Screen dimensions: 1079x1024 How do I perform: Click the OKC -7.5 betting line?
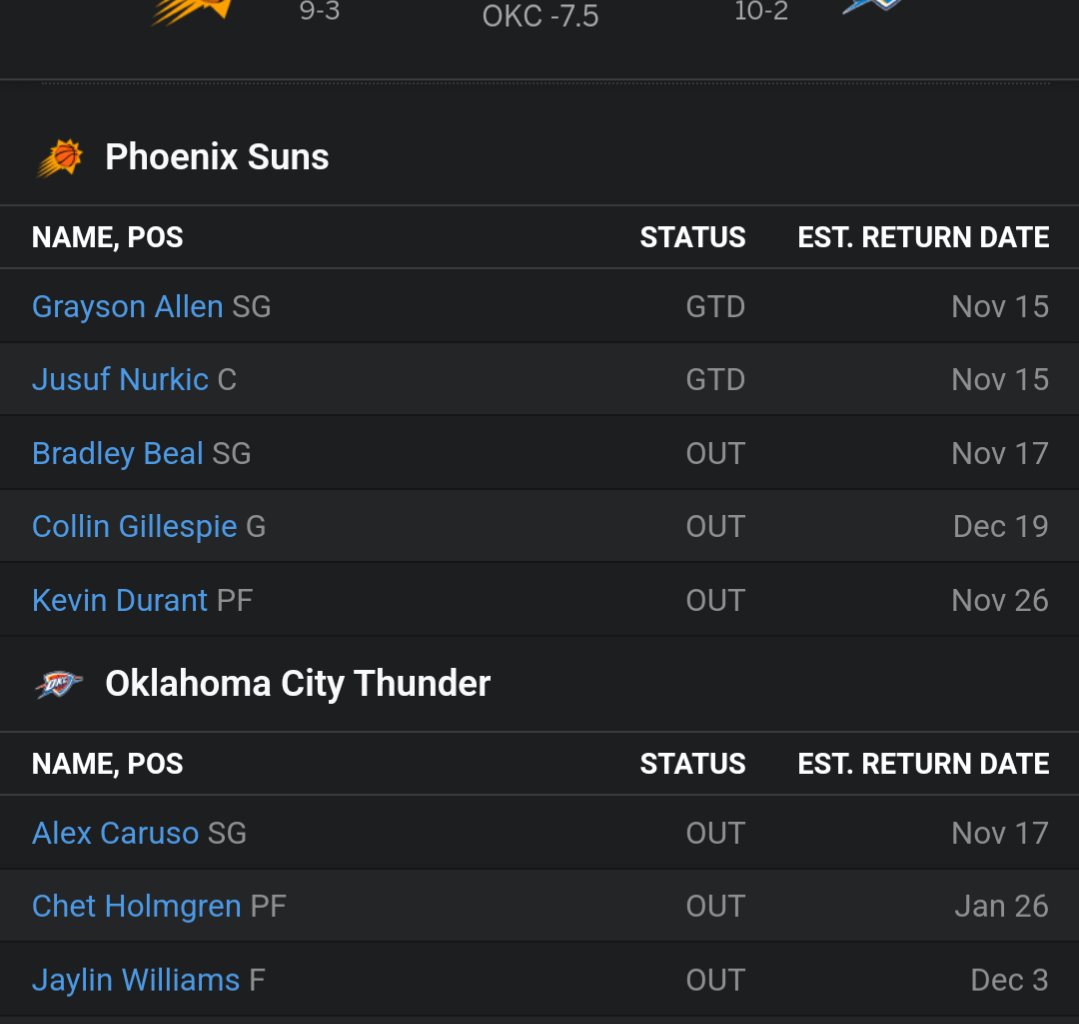coord(539,16)
